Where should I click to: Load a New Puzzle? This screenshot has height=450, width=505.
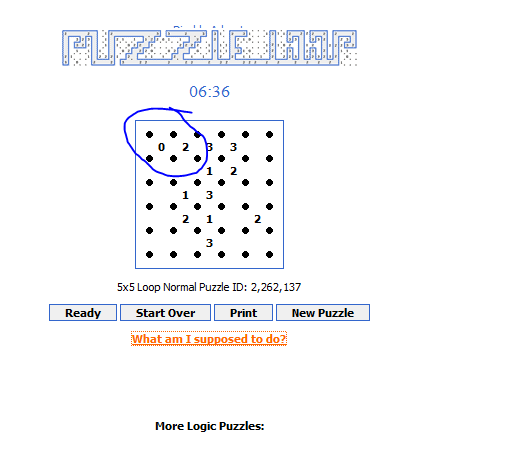click(x=323, y=313)
